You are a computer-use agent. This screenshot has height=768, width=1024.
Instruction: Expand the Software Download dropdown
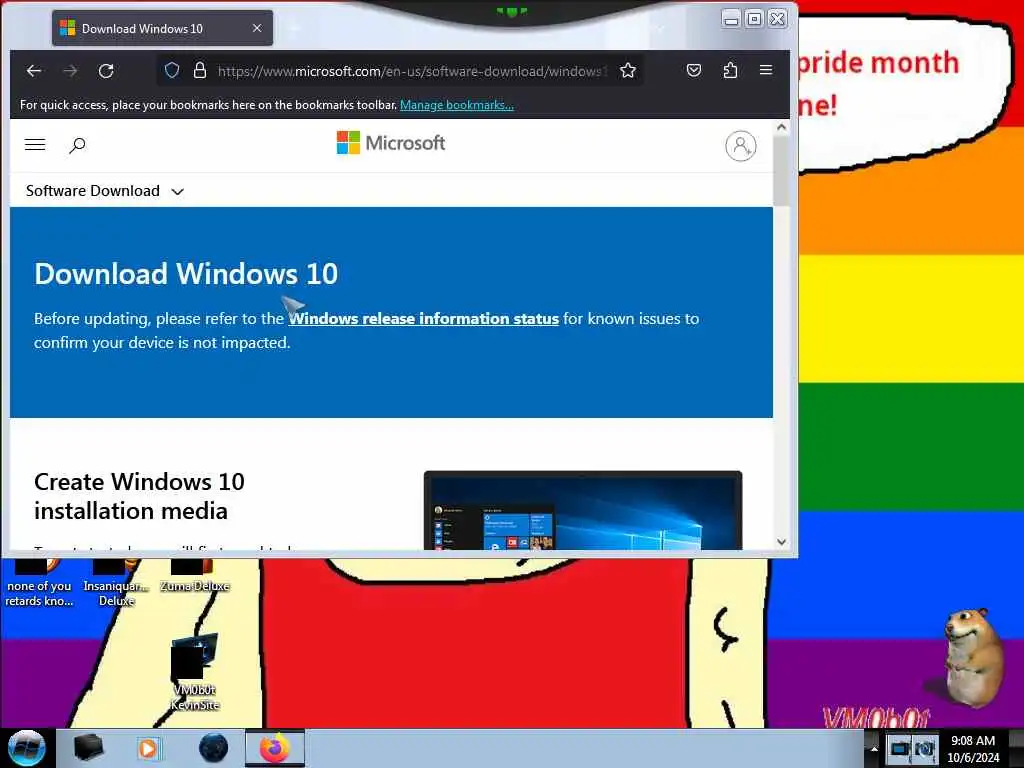point(104,191)
